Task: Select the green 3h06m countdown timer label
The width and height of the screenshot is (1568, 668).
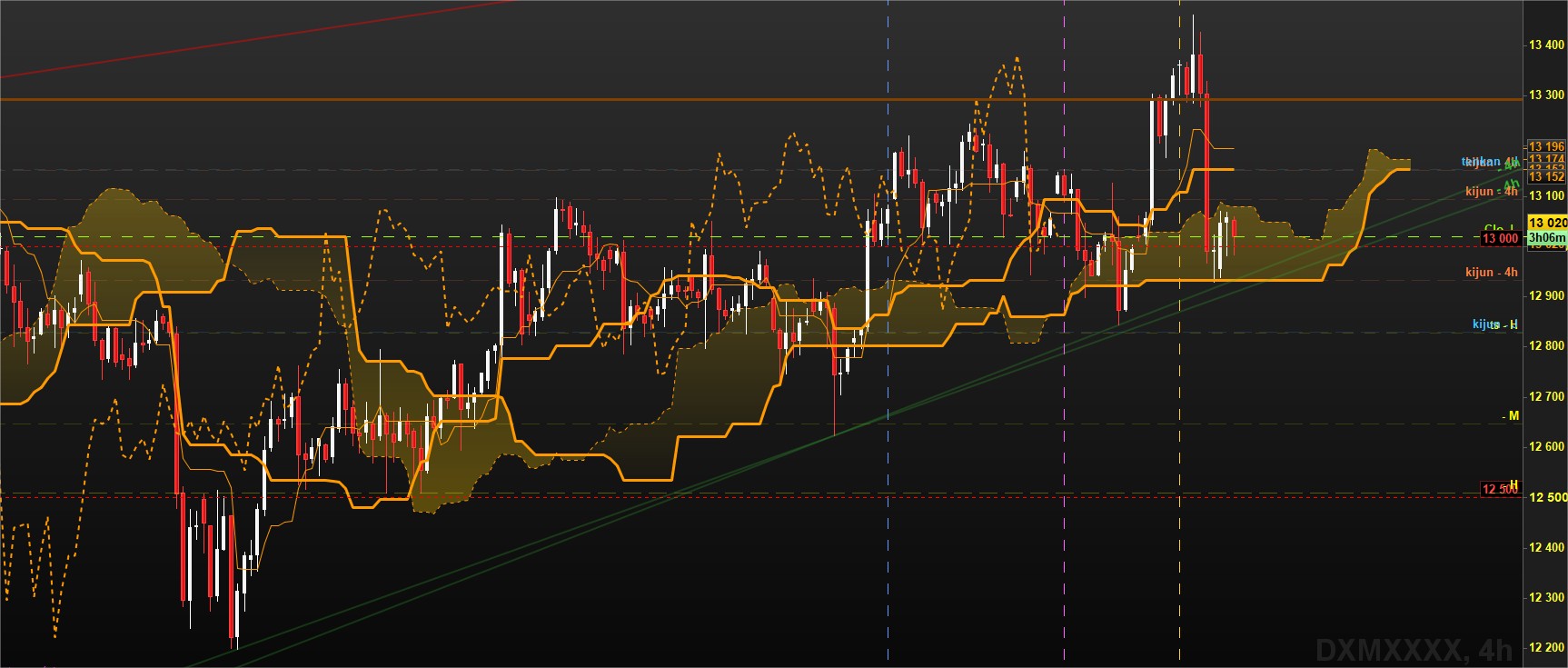Action: click(1546, 238)
